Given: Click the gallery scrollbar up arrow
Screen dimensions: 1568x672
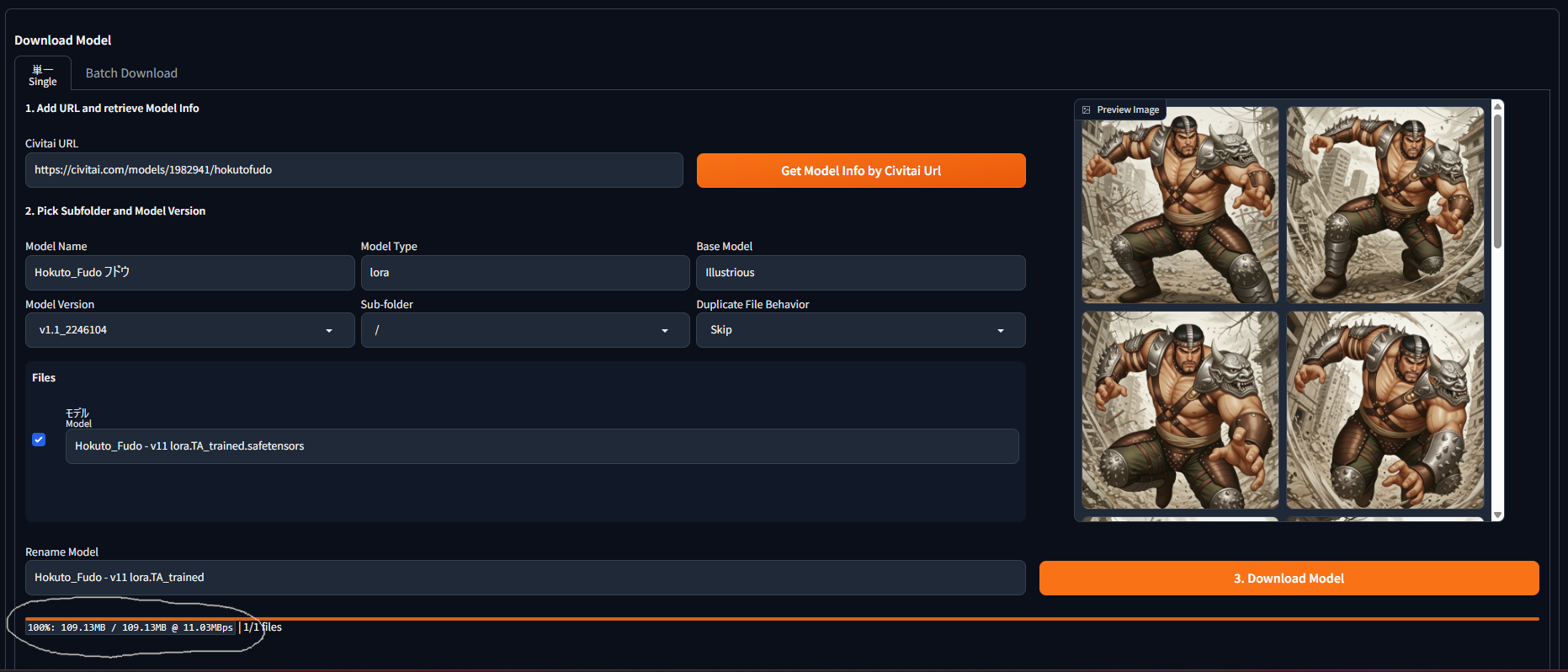Looking at the screenshot, I should coord(1497,105).
